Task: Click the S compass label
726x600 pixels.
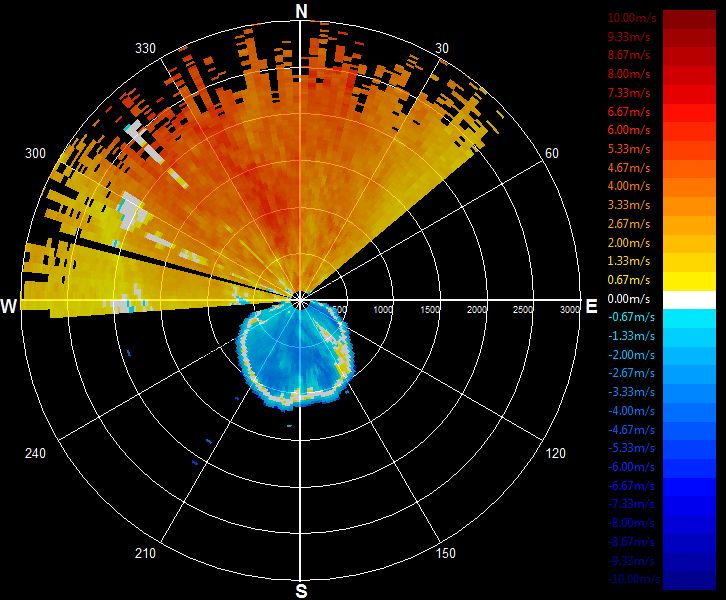Action: click(x=301, y=591)
